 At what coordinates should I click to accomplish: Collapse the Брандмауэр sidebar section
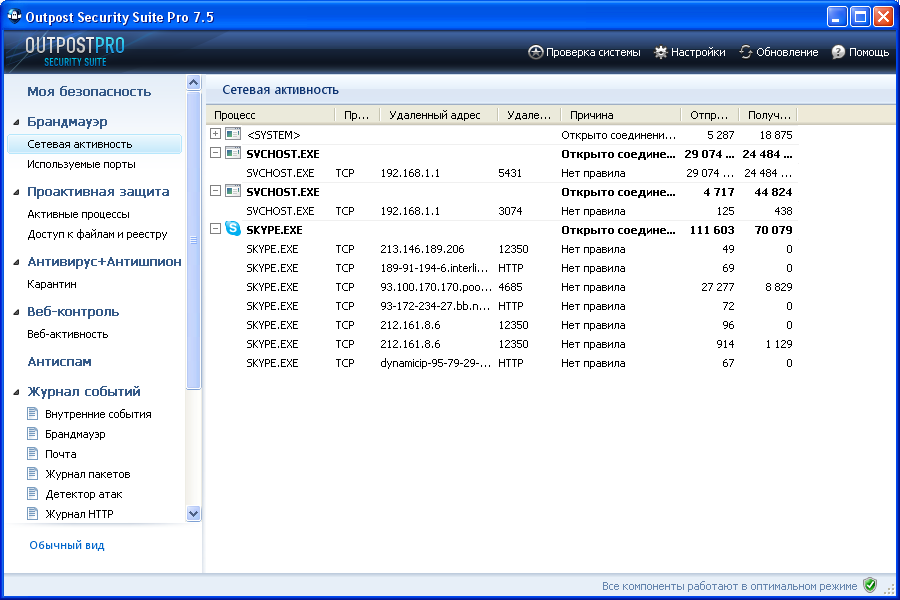(x=17, y=122)
